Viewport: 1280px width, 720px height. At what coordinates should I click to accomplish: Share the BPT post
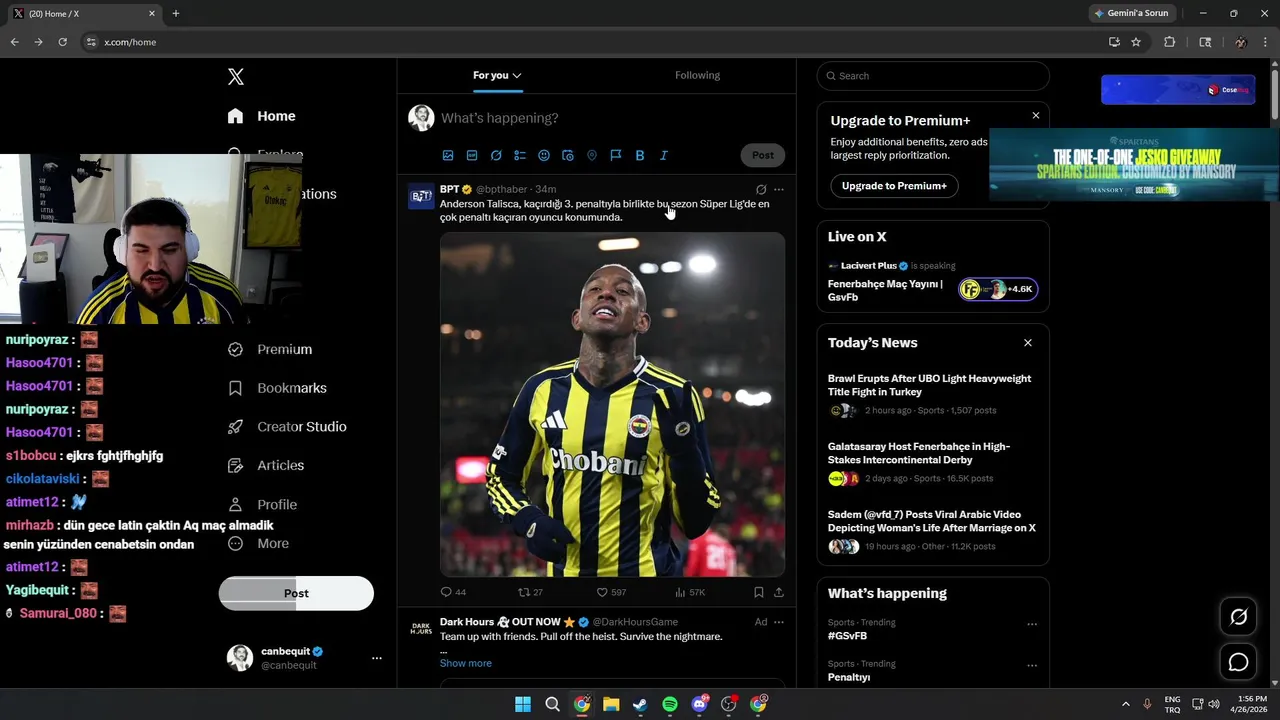pos(779,592)
